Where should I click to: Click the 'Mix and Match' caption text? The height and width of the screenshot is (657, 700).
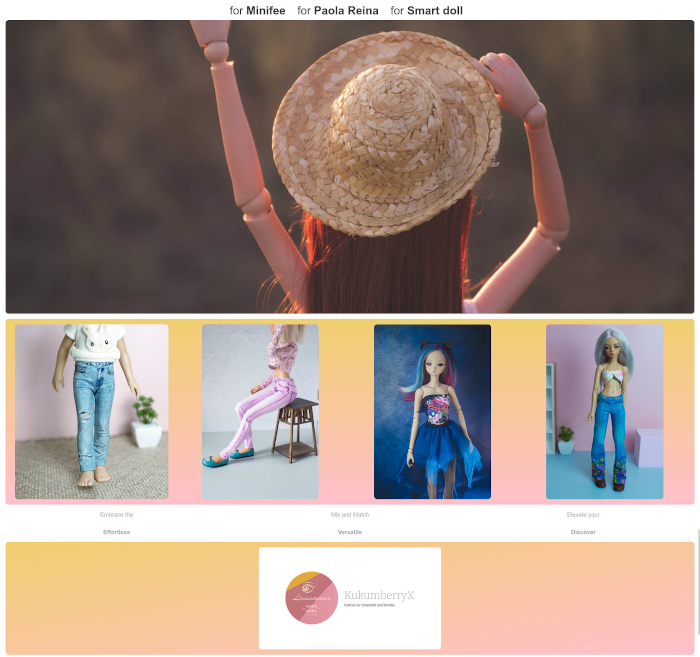tap(350, 515)
